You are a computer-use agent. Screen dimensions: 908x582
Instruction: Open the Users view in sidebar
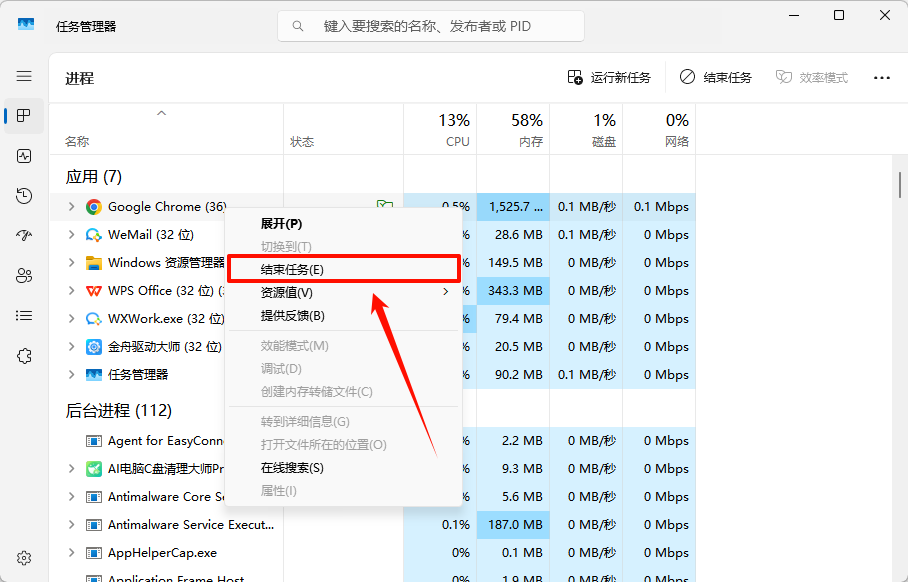tap(23, 276)
